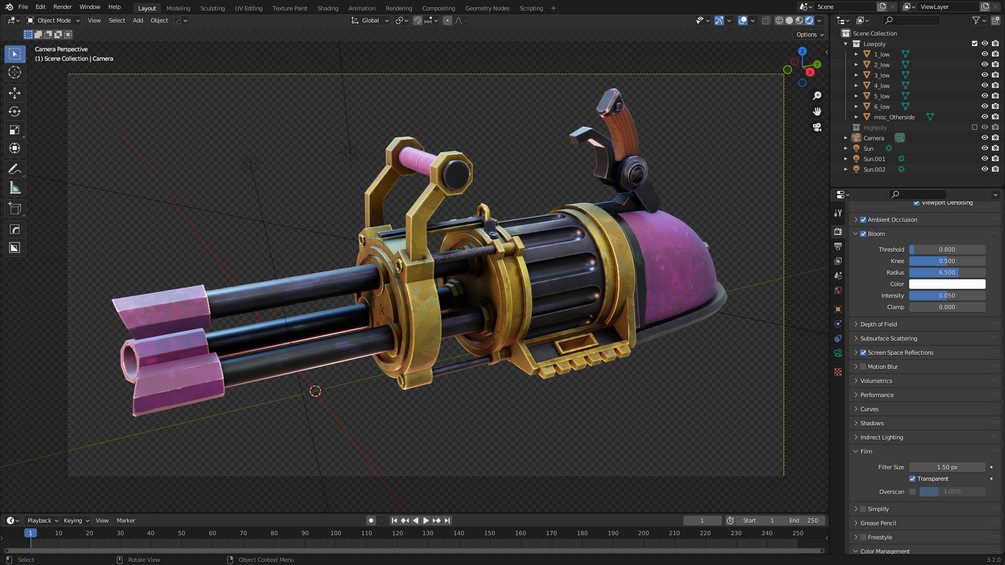
Task: Jump to the timeline start frame
Action: coord(394,521)
